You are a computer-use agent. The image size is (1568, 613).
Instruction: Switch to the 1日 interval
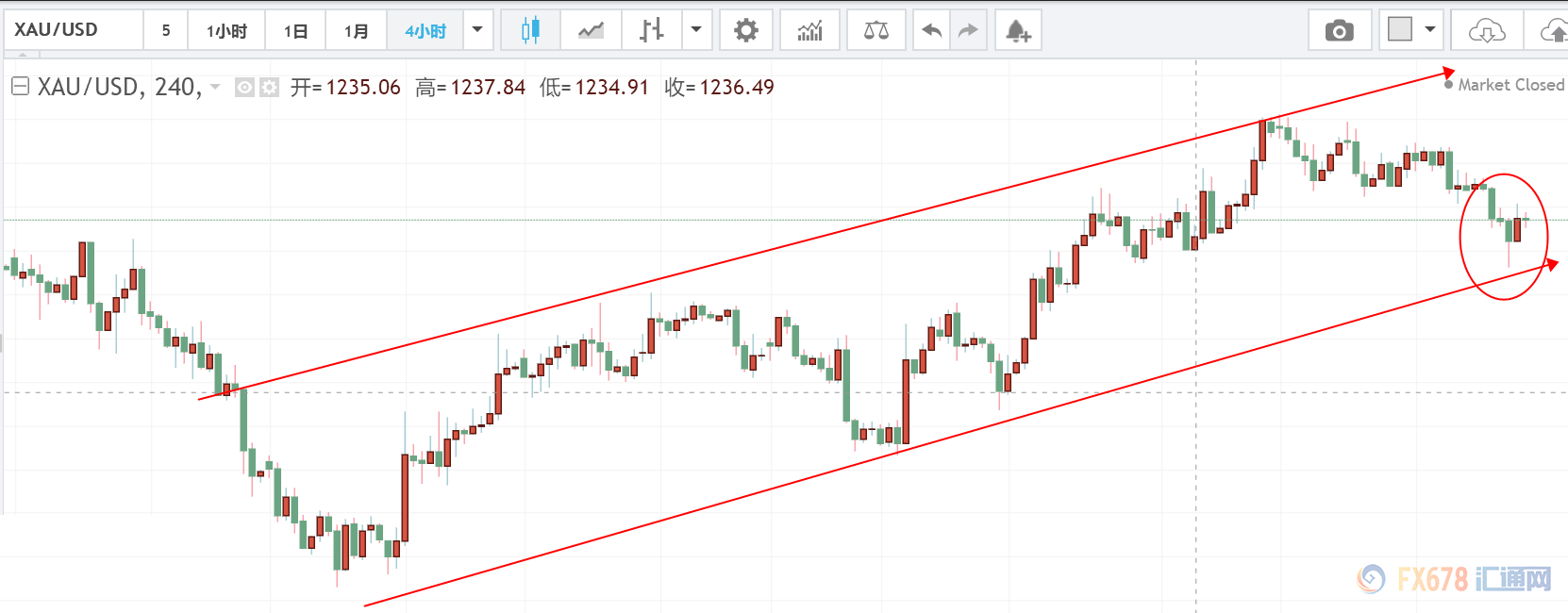coord(295,30)
